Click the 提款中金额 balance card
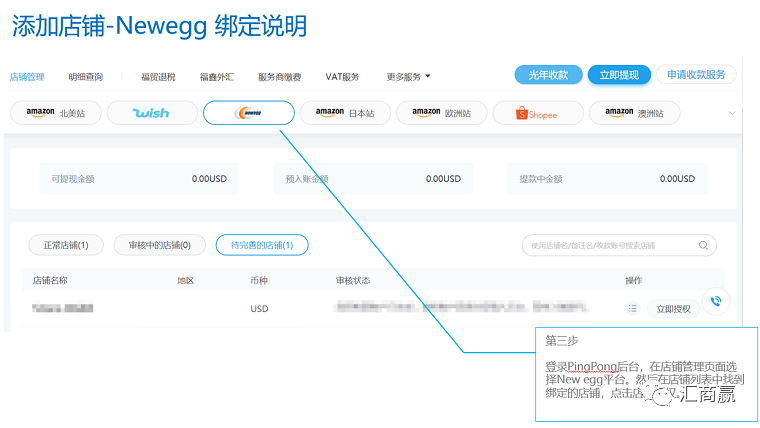This screenshot has width=760, height=428. pyautogui.click(x=607, y=179)
